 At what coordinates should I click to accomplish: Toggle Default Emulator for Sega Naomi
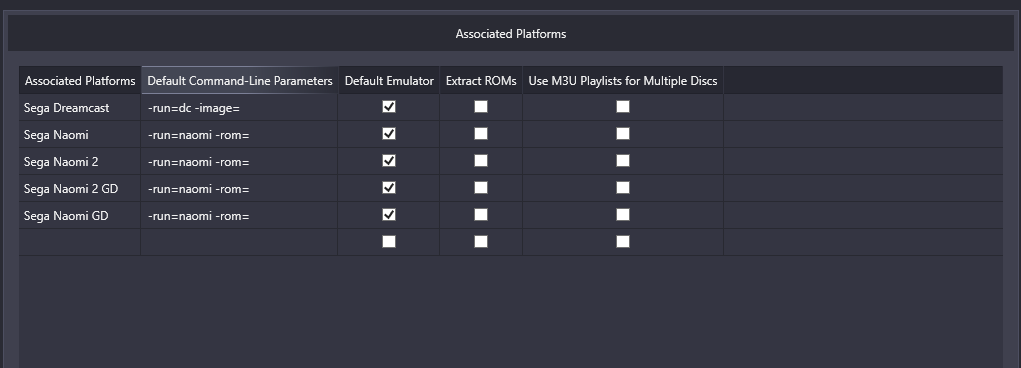[389, 134]
